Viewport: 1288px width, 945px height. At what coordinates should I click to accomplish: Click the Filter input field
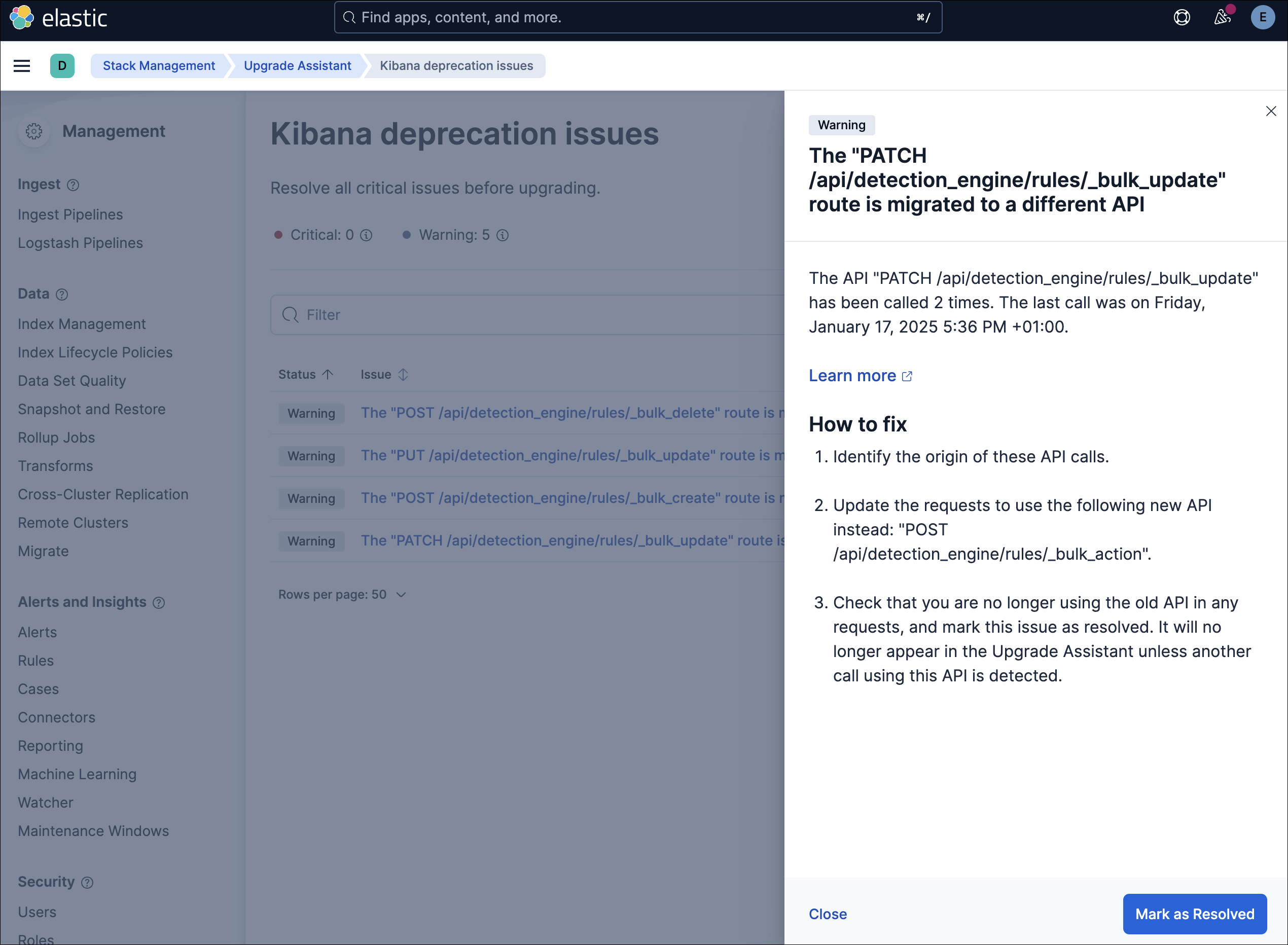tap(530, 314)
